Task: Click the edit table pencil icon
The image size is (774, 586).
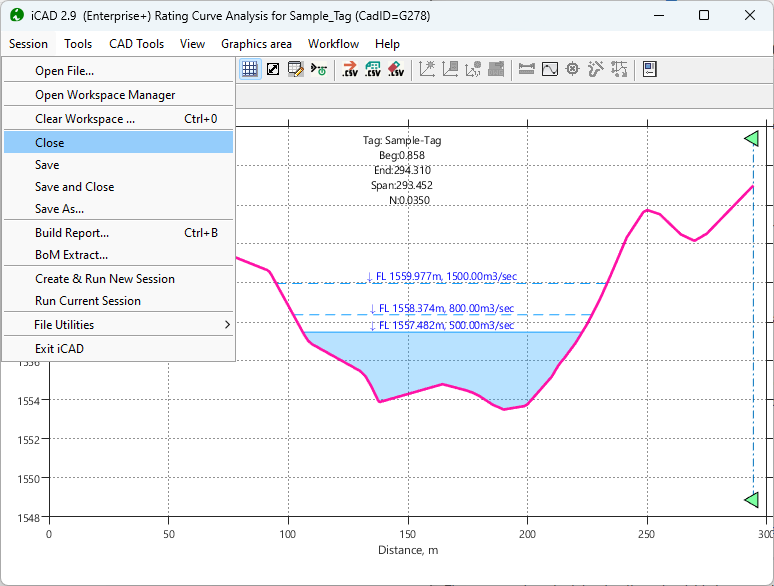Action: (x=295, y=69)
